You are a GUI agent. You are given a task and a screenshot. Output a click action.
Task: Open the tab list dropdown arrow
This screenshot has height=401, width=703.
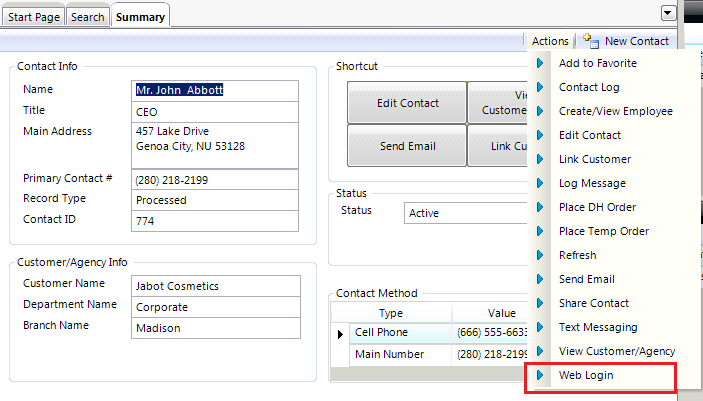tap(668, 13)
